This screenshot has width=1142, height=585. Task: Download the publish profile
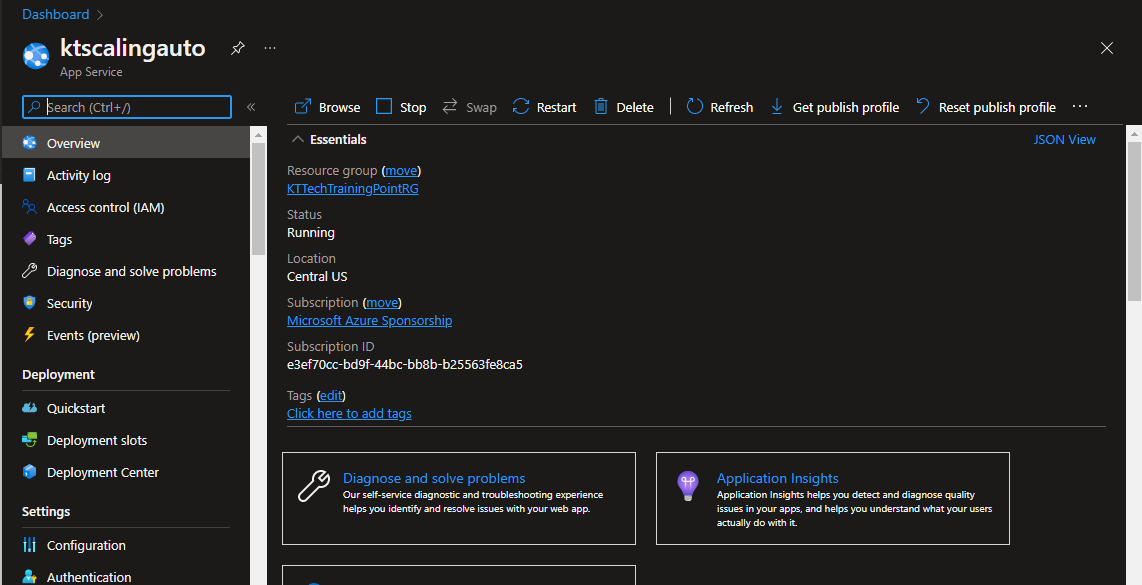pos(834,107)
